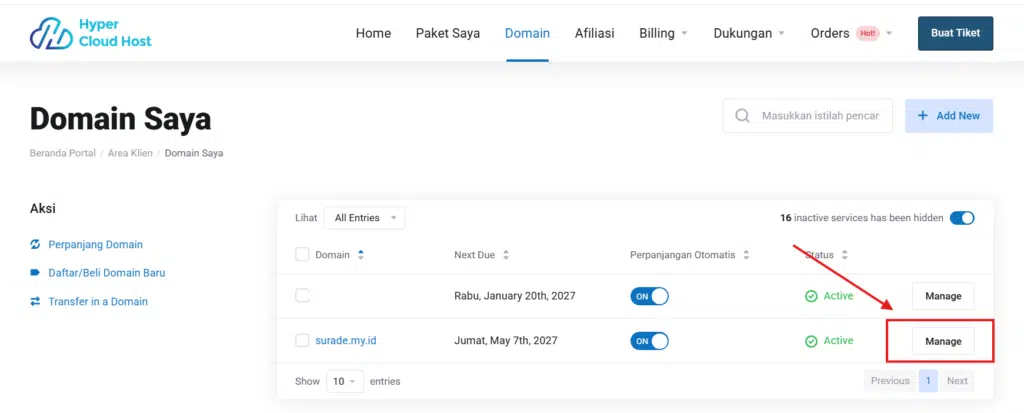Click the Active checkmark icon in January 20th row

[x=811, y=296]
